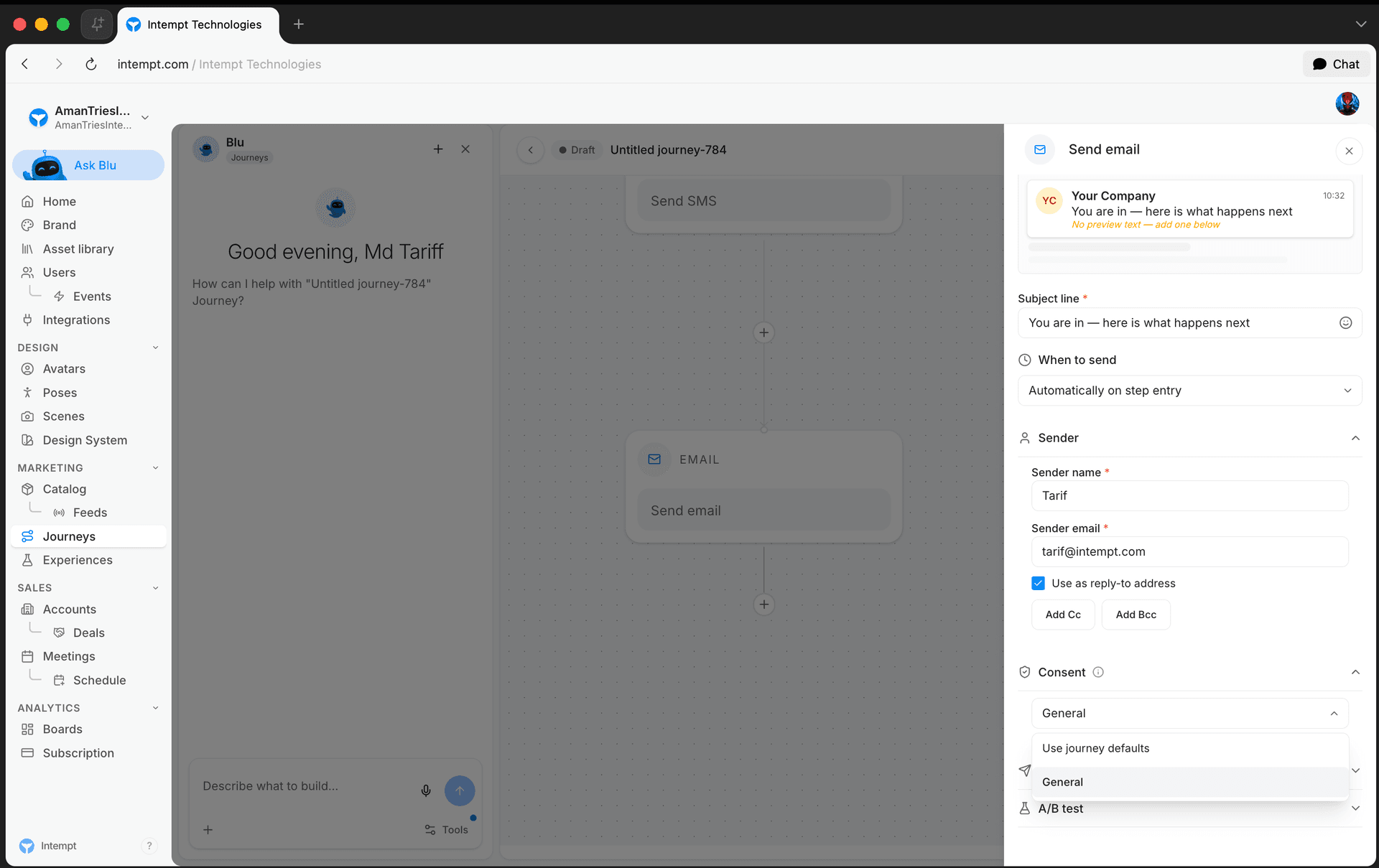Open Catalog page
Image resolution: width=1379 pixels, height=868 pixels.
[64, 489]
